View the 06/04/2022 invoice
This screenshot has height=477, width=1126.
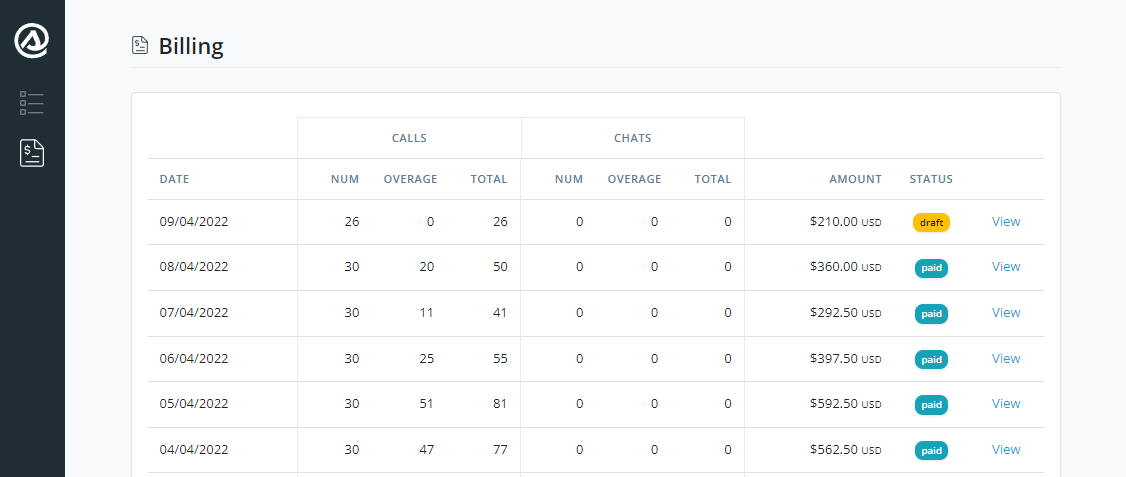point(1005,358)
